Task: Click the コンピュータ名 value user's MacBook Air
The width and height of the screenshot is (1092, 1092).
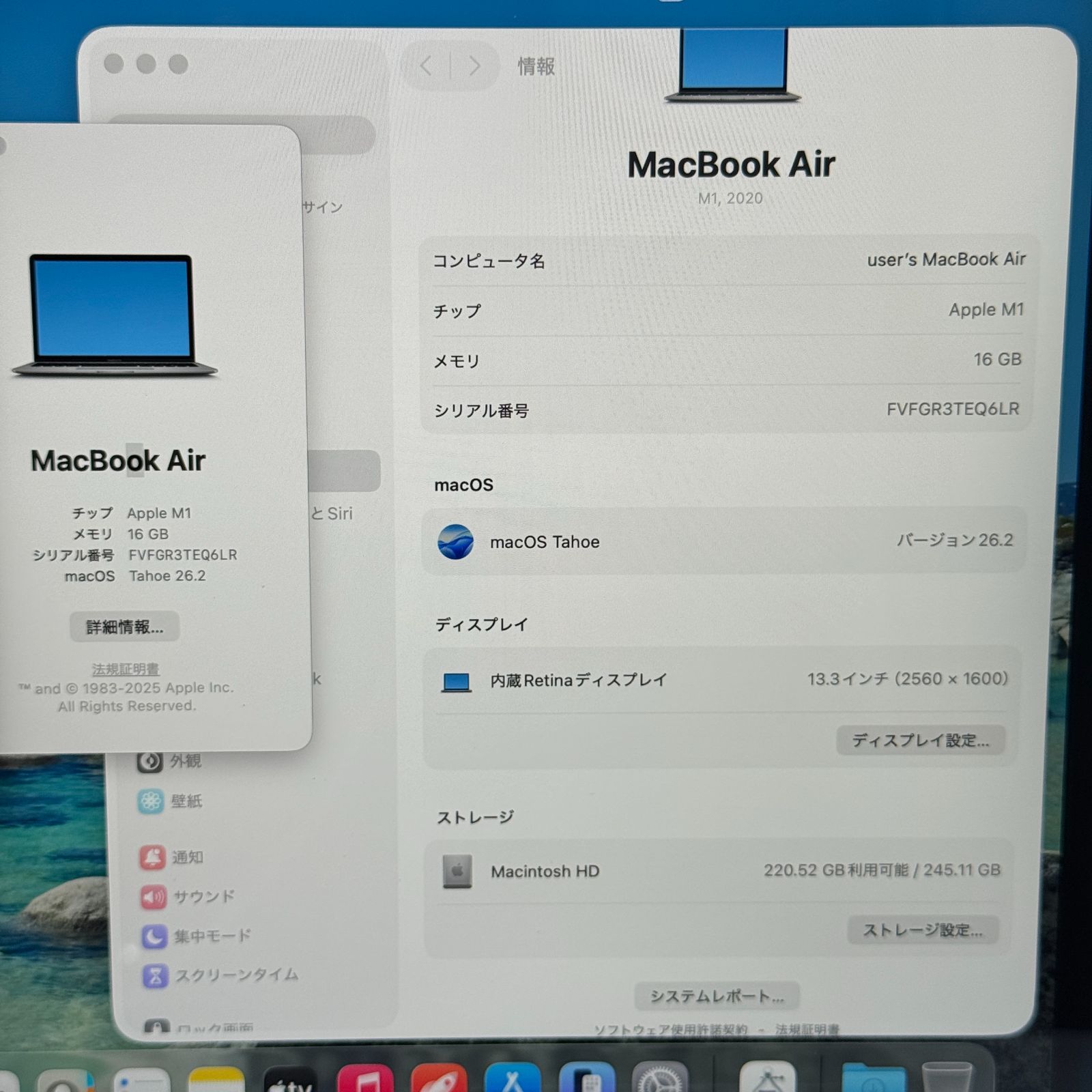Action: pos(946,259)
